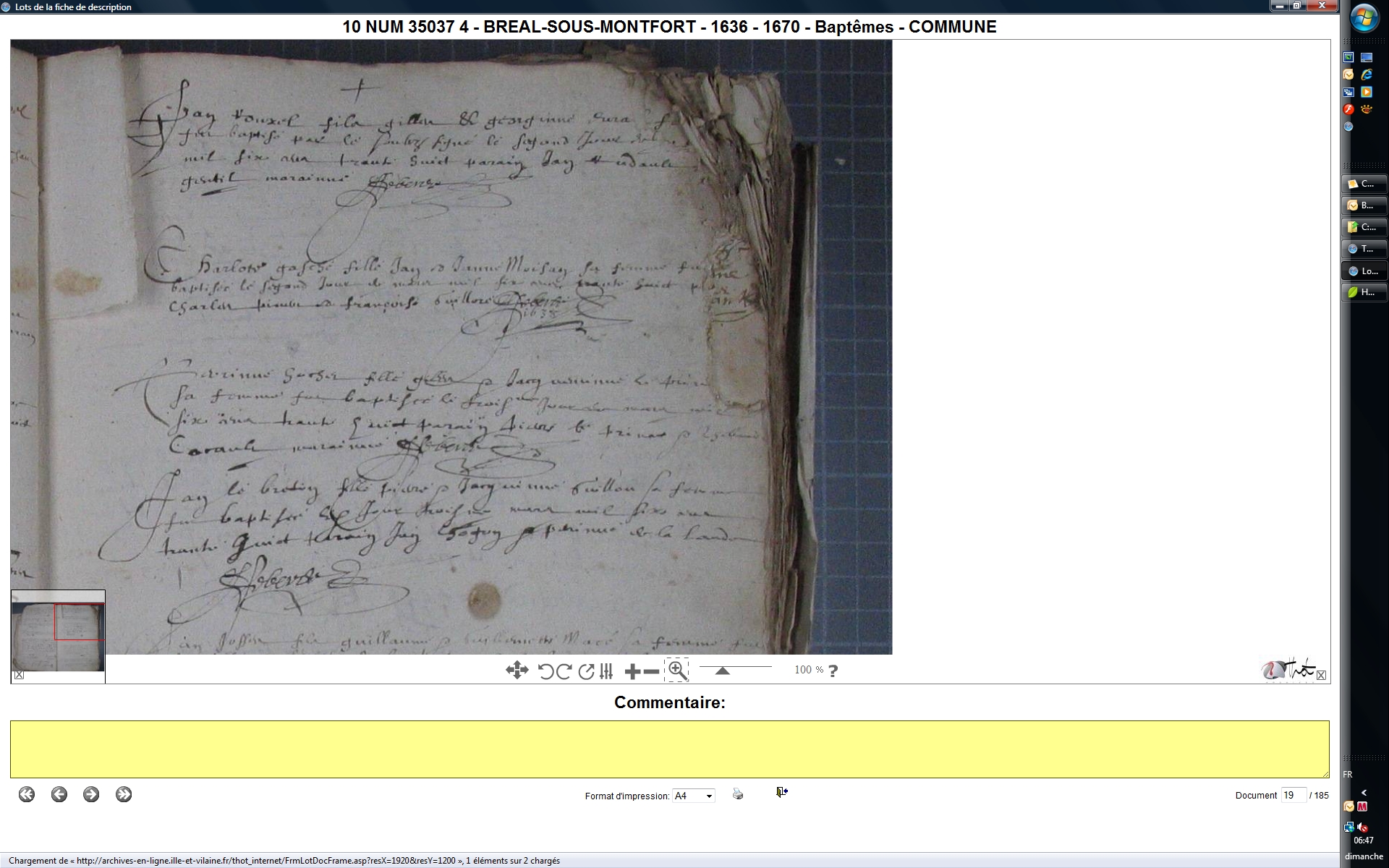Click the page overview thumbnail

coord(58,637)
